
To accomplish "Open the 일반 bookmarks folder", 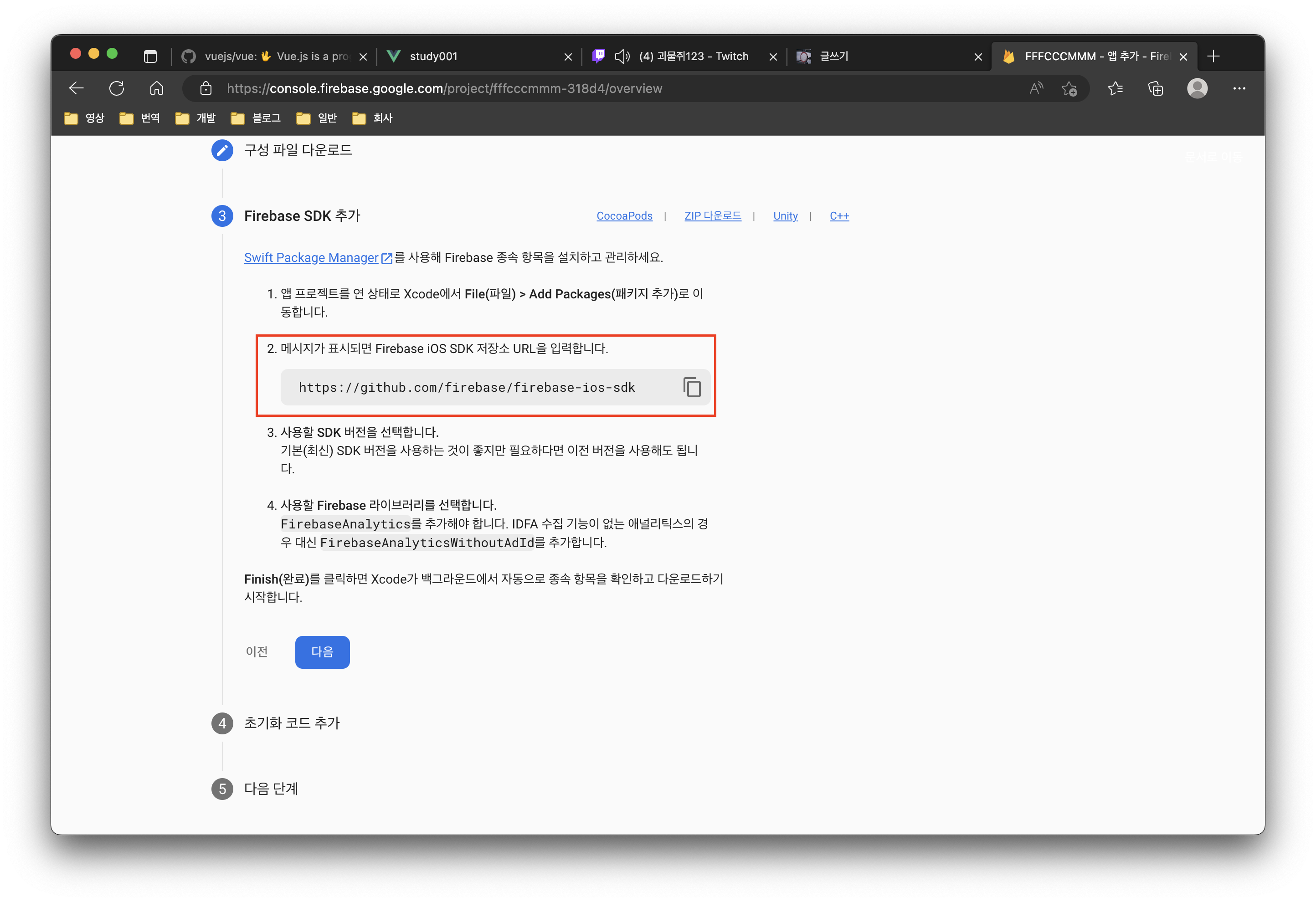I will coord(316,118).
